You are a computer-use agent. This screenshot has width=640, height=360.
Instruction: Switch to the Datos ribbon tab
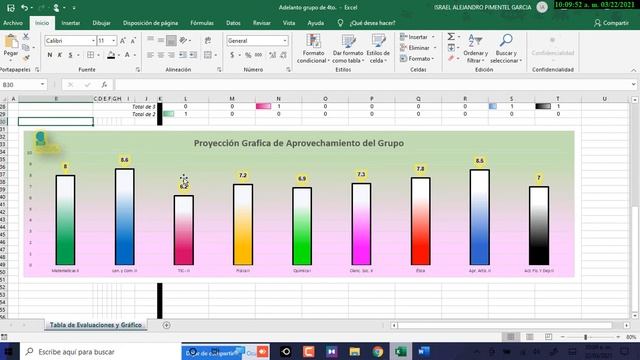coord(233,23)
